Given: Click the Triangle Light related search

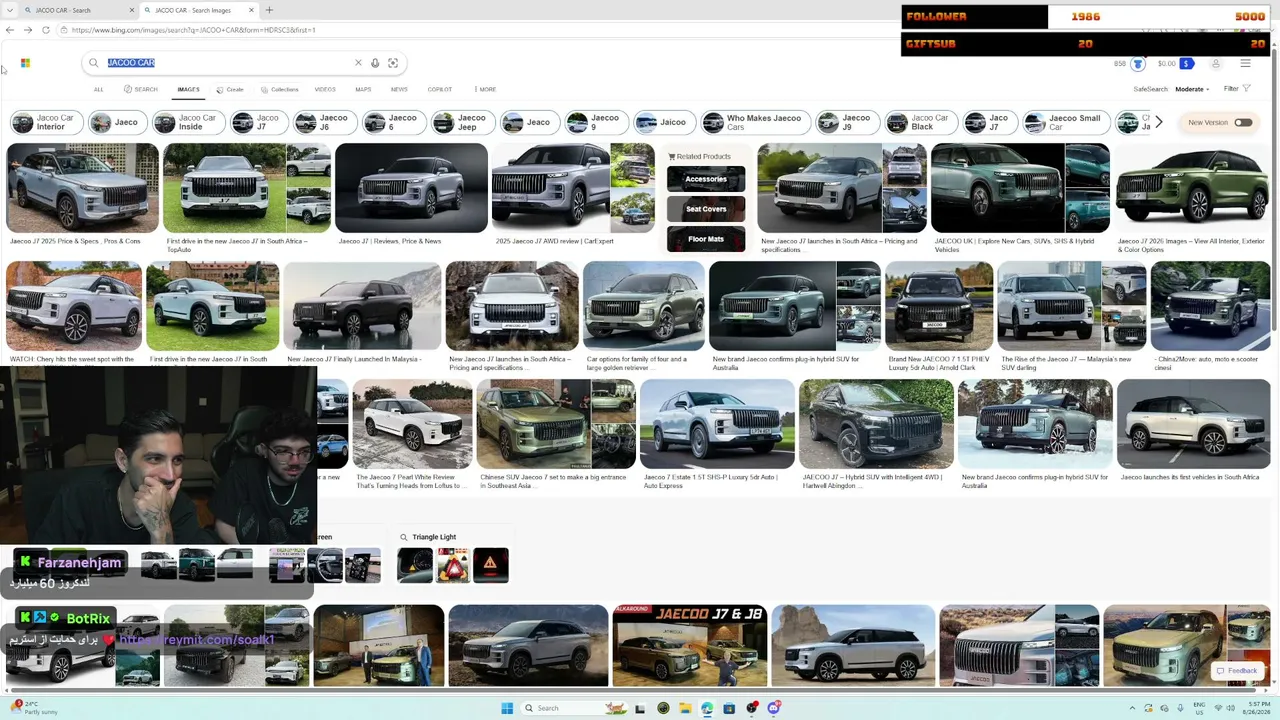Looking at the screenshot, I should pos(434,537).
